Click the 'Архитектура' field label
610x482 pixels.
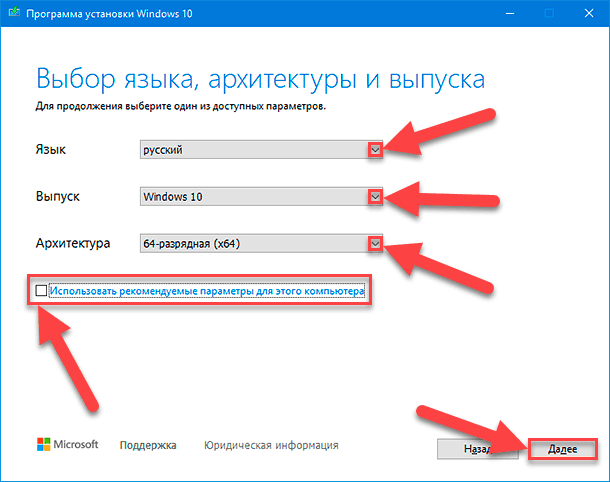(x=73, y=244)
